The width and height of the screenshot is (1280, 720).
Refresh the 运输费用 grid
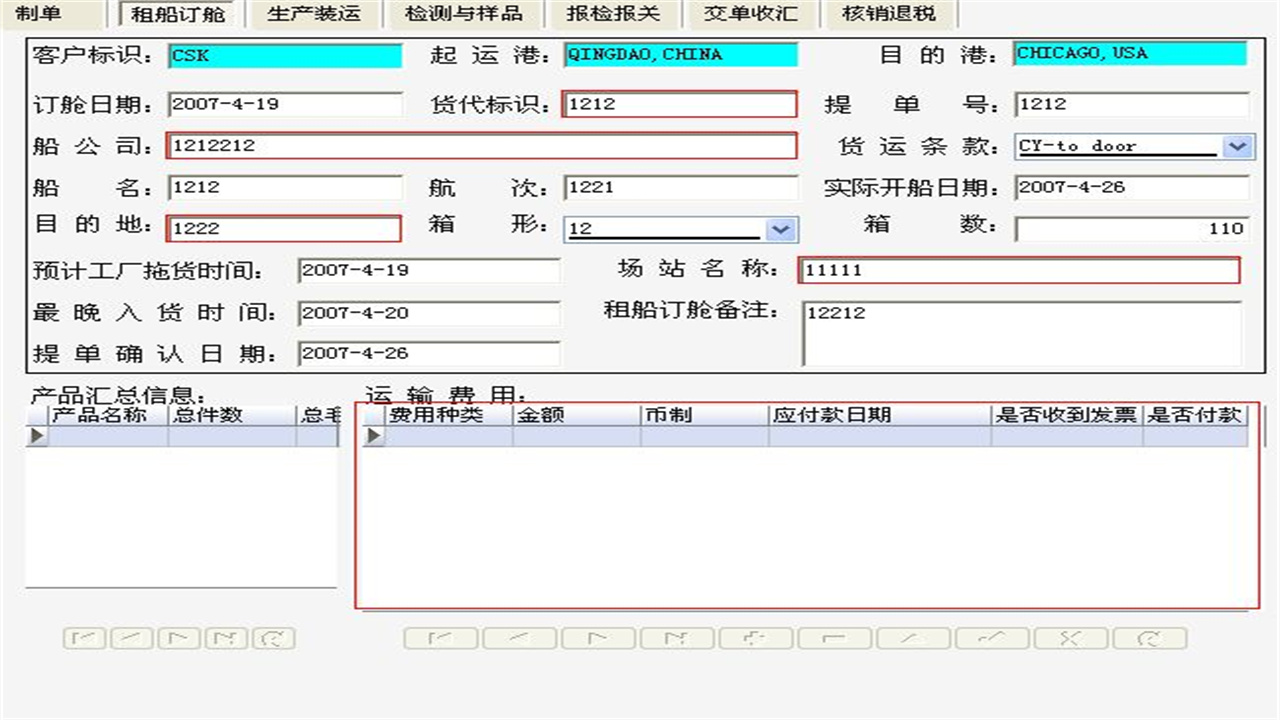pos(1147,637)
